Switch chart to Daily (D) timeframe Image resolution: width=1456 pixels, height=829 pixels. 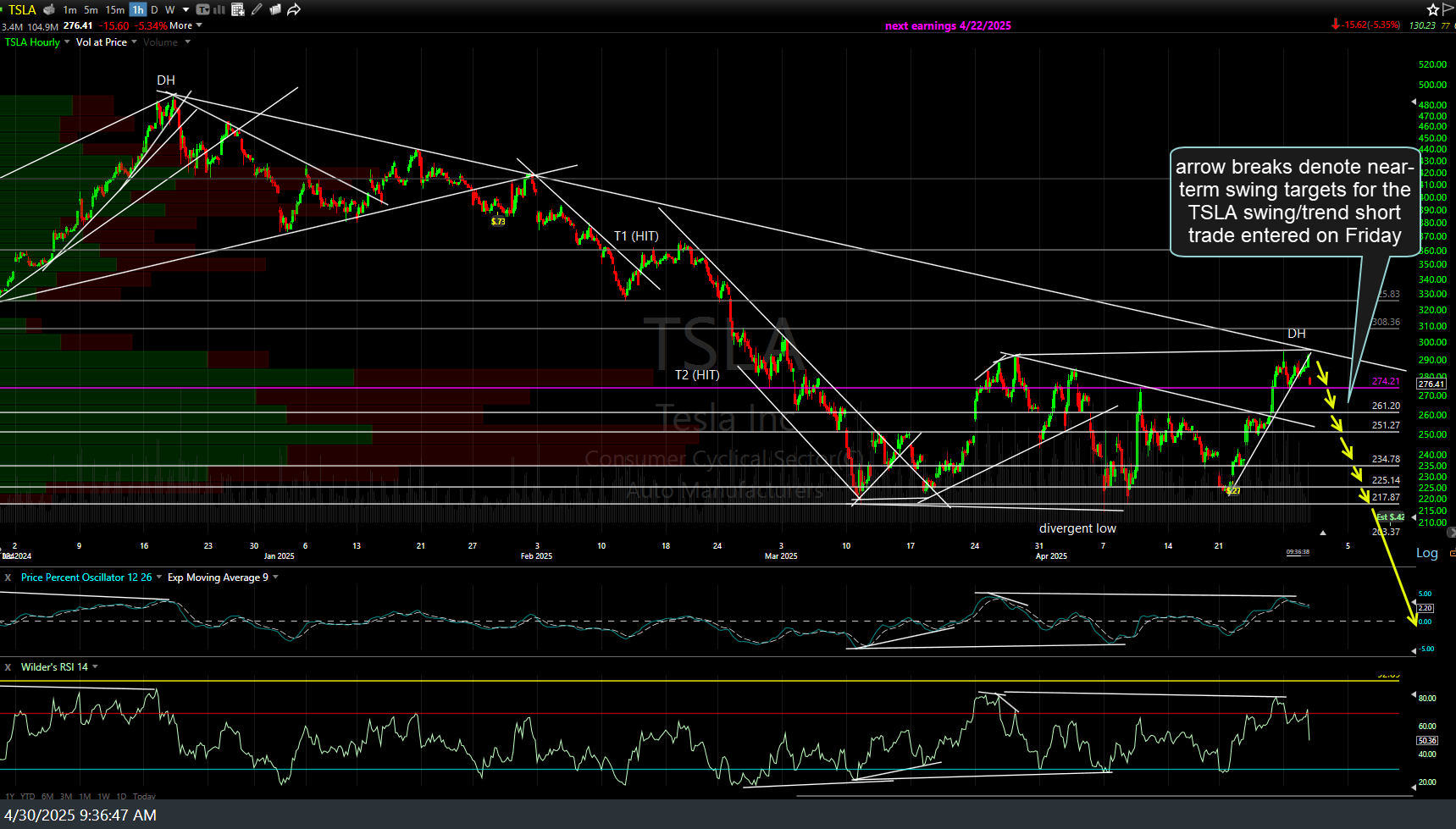(154, 9)
